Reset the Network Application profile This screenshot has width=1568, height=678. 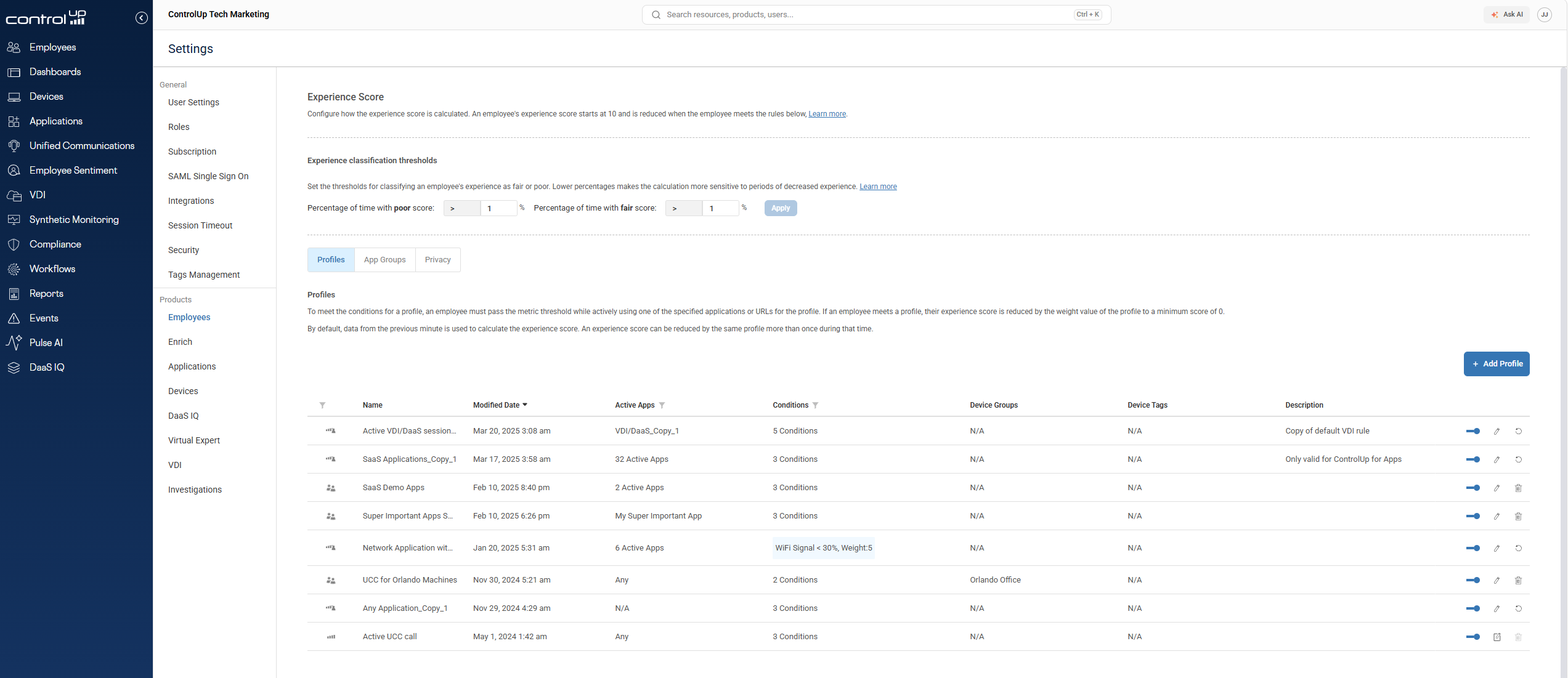[x=1518, y=548]
